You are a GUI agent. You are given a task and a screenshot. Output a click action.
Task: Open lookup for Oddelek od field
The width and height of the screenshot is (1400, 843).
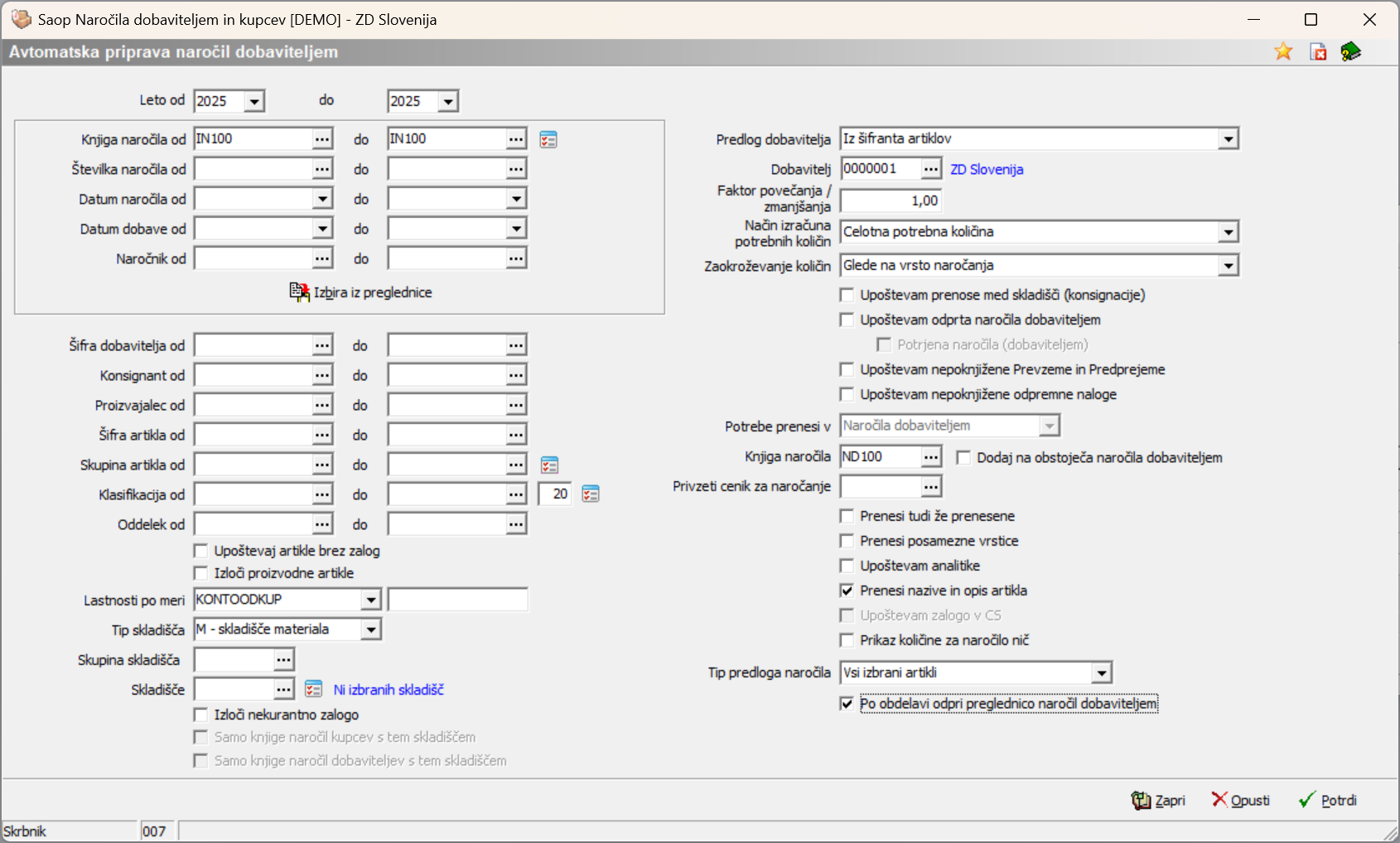322,524
